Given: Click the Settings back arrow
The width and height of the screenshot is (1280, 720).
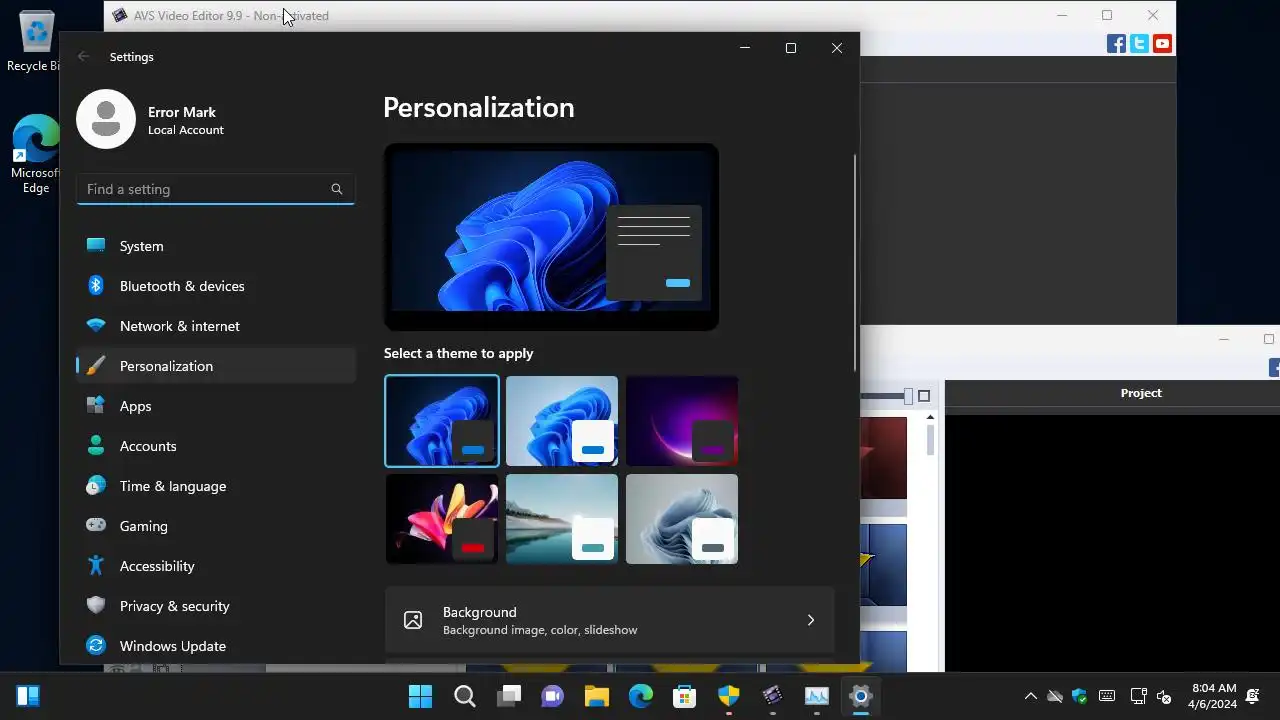Looking at the screenshot, I should click(x=84, y=57).
